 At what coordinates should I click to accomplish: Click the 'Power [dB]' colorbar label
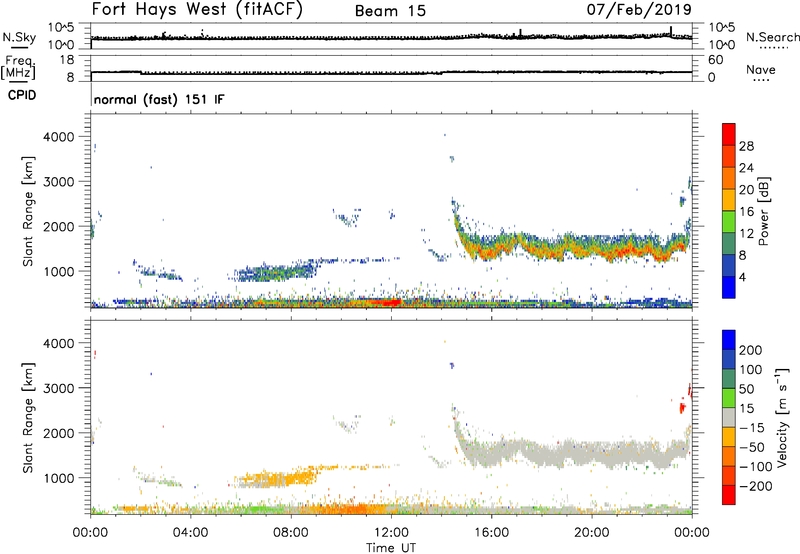(x=764, y=211)
